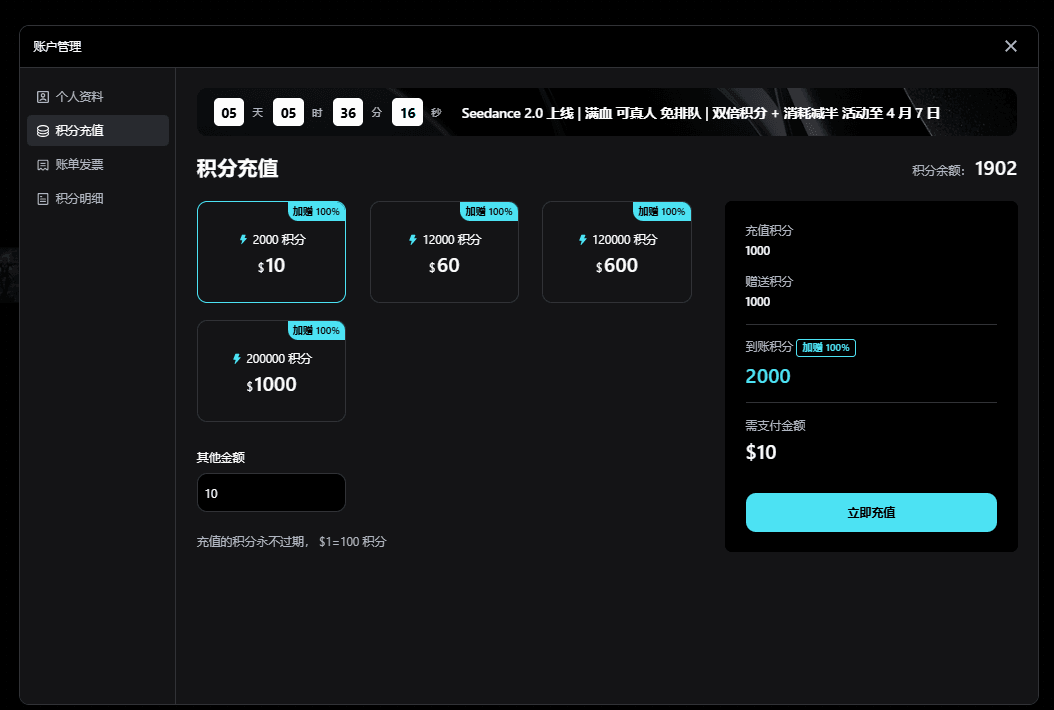Click the lightning bolt on the 12000 积分 card
This screenshot has height=710, width=1054.
tap(411, 240)
